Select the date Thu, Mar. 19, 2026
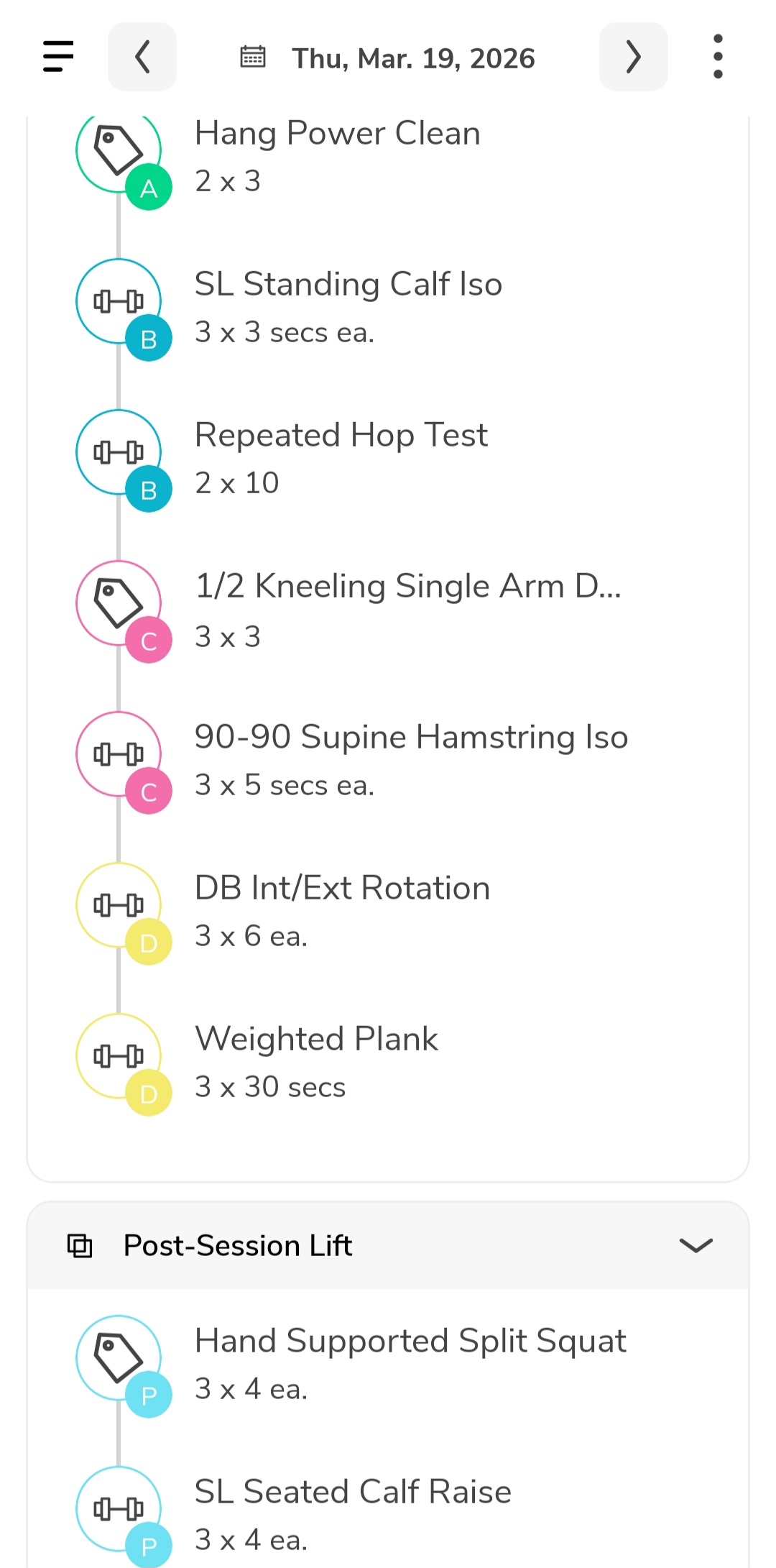 (x=413, y=58)
